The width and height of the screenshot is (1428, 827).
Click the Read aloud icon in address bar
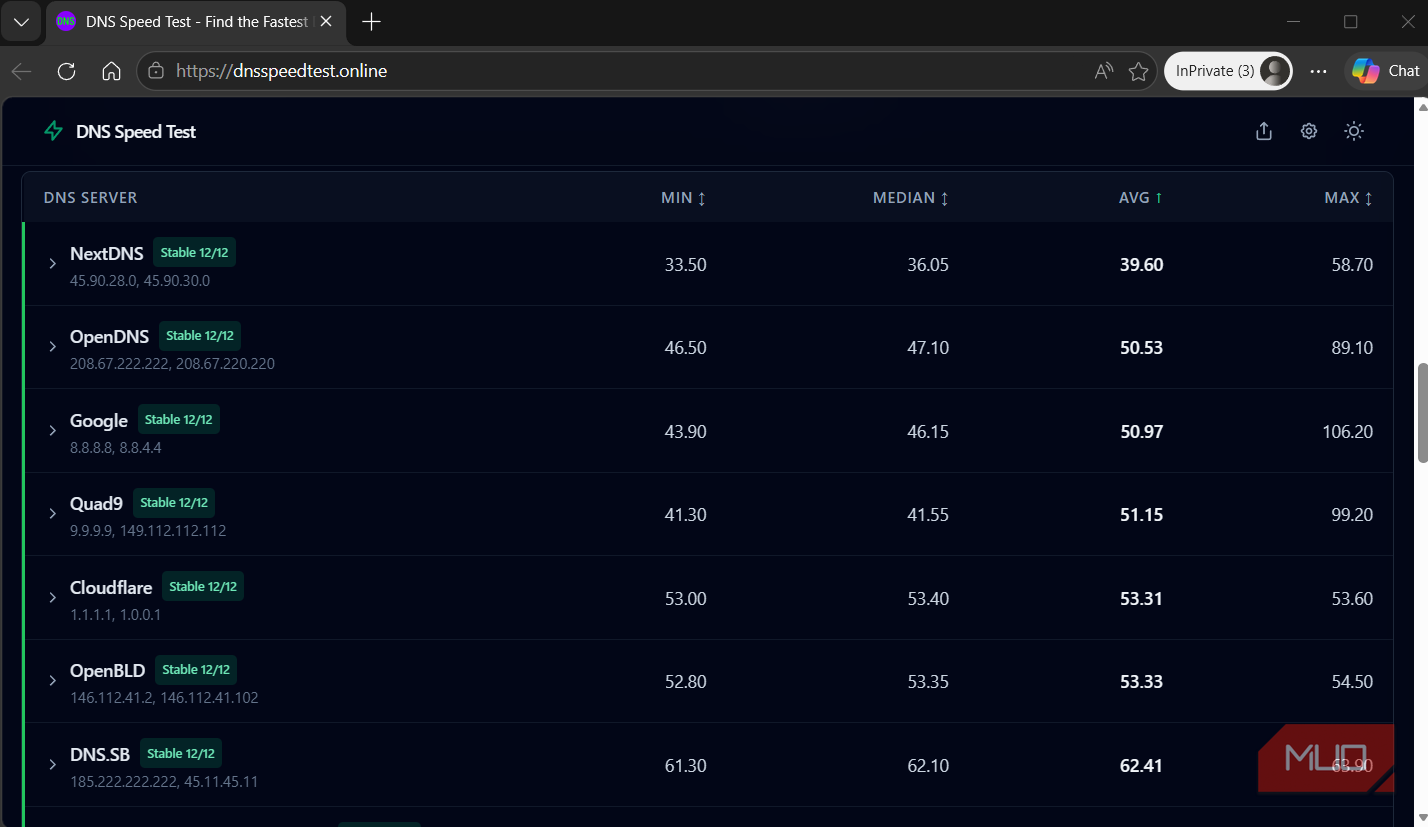tap(1104, 71)
